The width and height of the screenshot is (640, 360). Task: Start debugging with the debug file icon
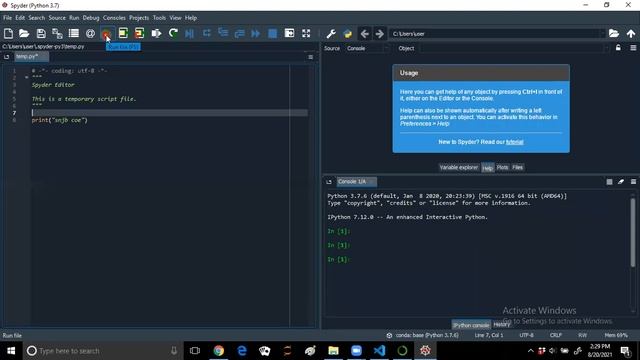pyautogui.click(x=189, y=33)
